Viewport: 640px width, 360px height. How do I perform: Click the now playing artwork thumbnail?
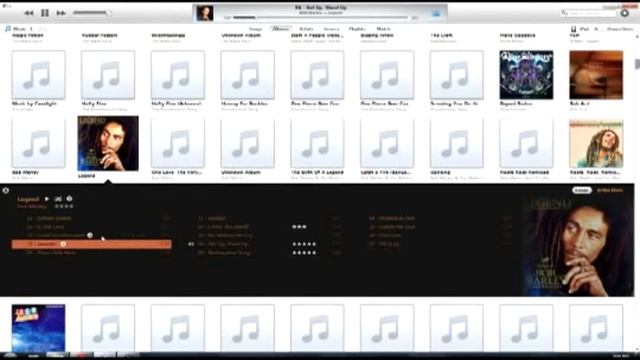tap(204, 13)
